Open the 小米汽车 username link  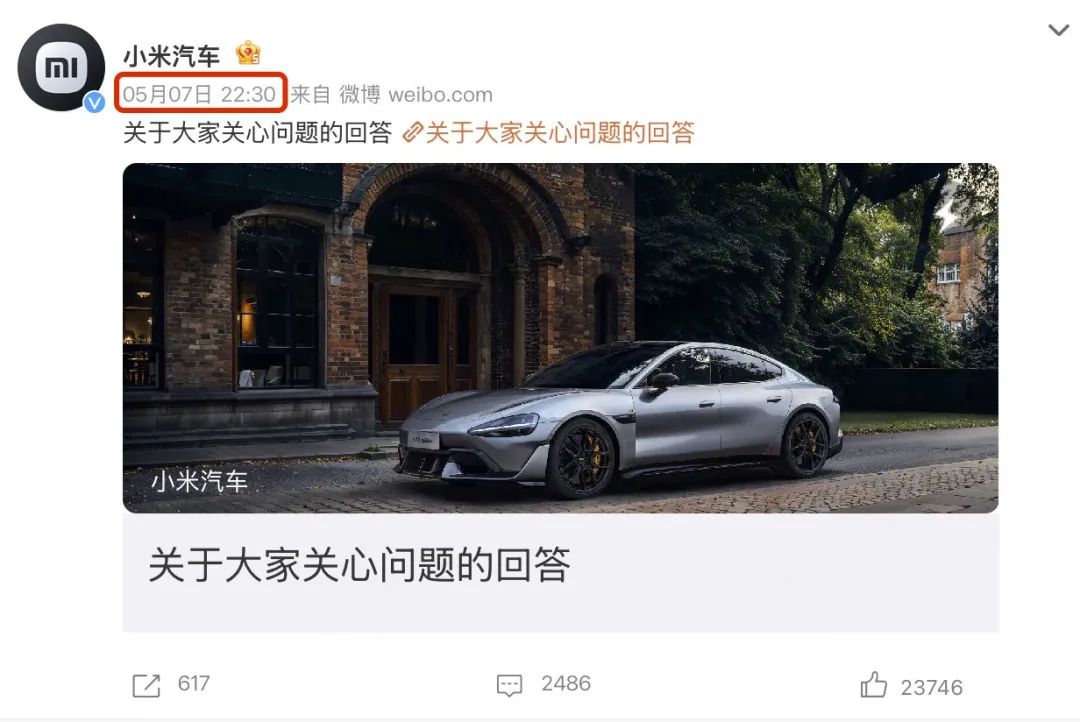pyautogui.click(x=172, y=55)
